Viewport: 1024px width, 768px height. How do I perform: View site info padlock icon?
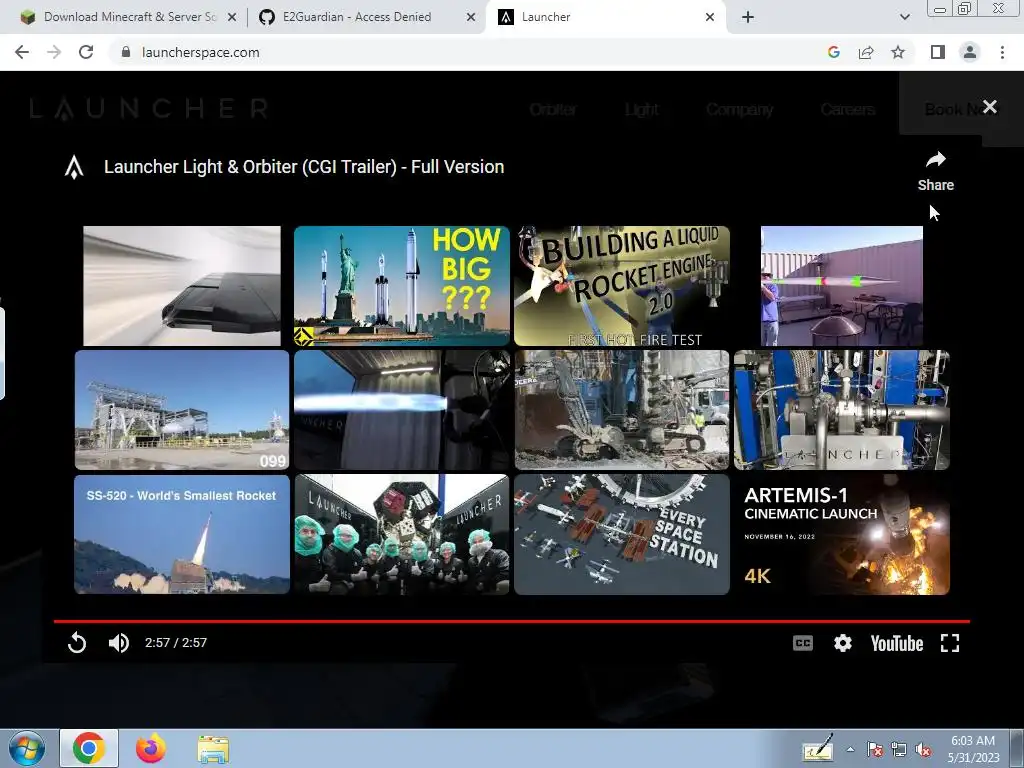pyautogui.click(x=125, y=52)
